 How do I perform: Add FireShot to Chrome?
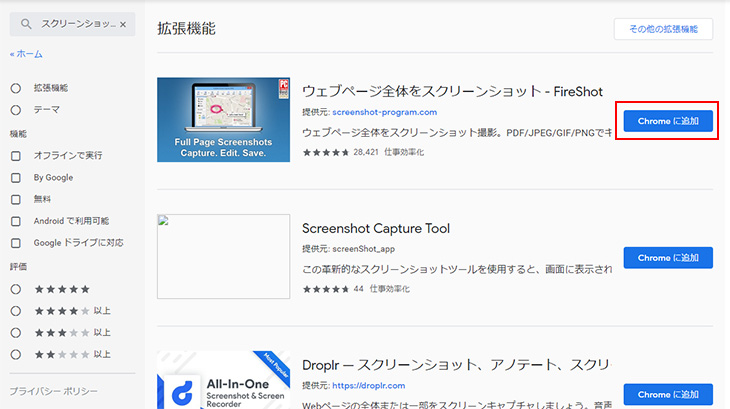coord(667,121)
